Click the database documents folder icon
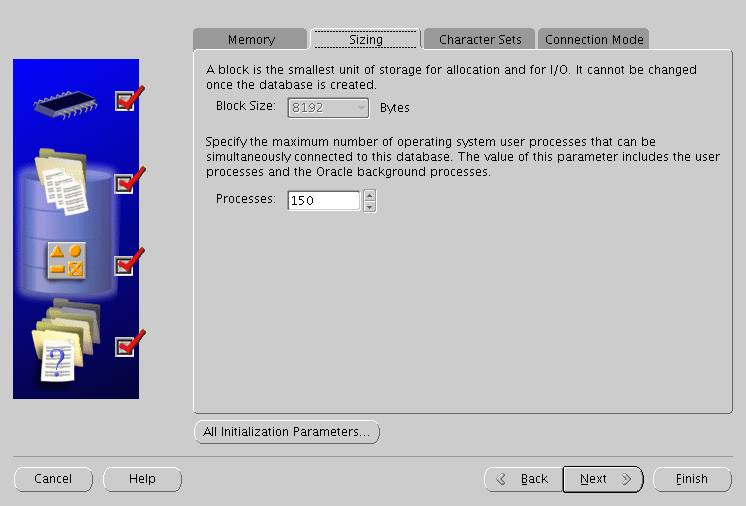This screenshot has width=746, height=506. [62, 181]
